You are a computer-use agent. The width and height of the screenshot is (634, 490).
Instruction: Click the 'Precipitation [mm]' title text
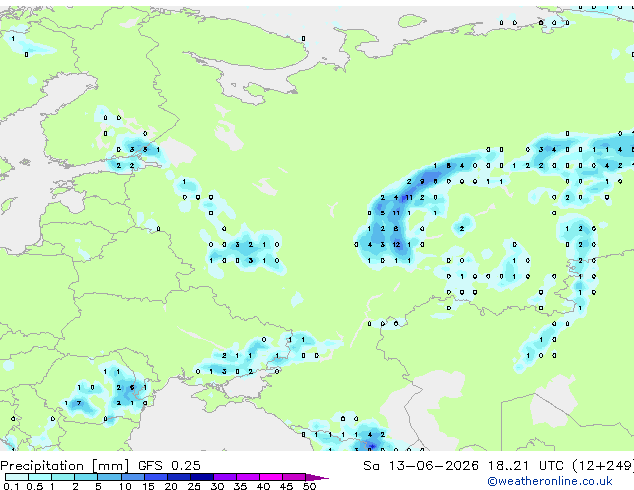pyautogui.click(x=65, y=466)
